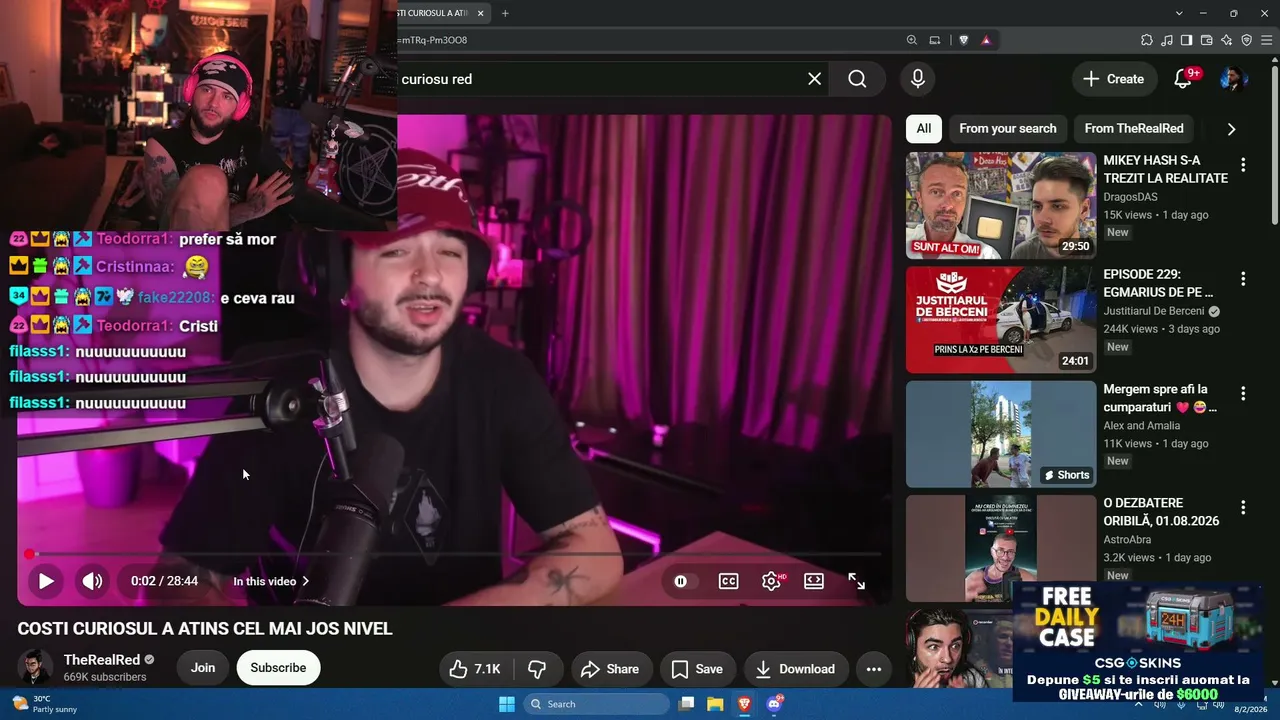This screenshot has width=1280, height=720.
Task: Open Discord from the taskbar
Action: coord(774,704)
